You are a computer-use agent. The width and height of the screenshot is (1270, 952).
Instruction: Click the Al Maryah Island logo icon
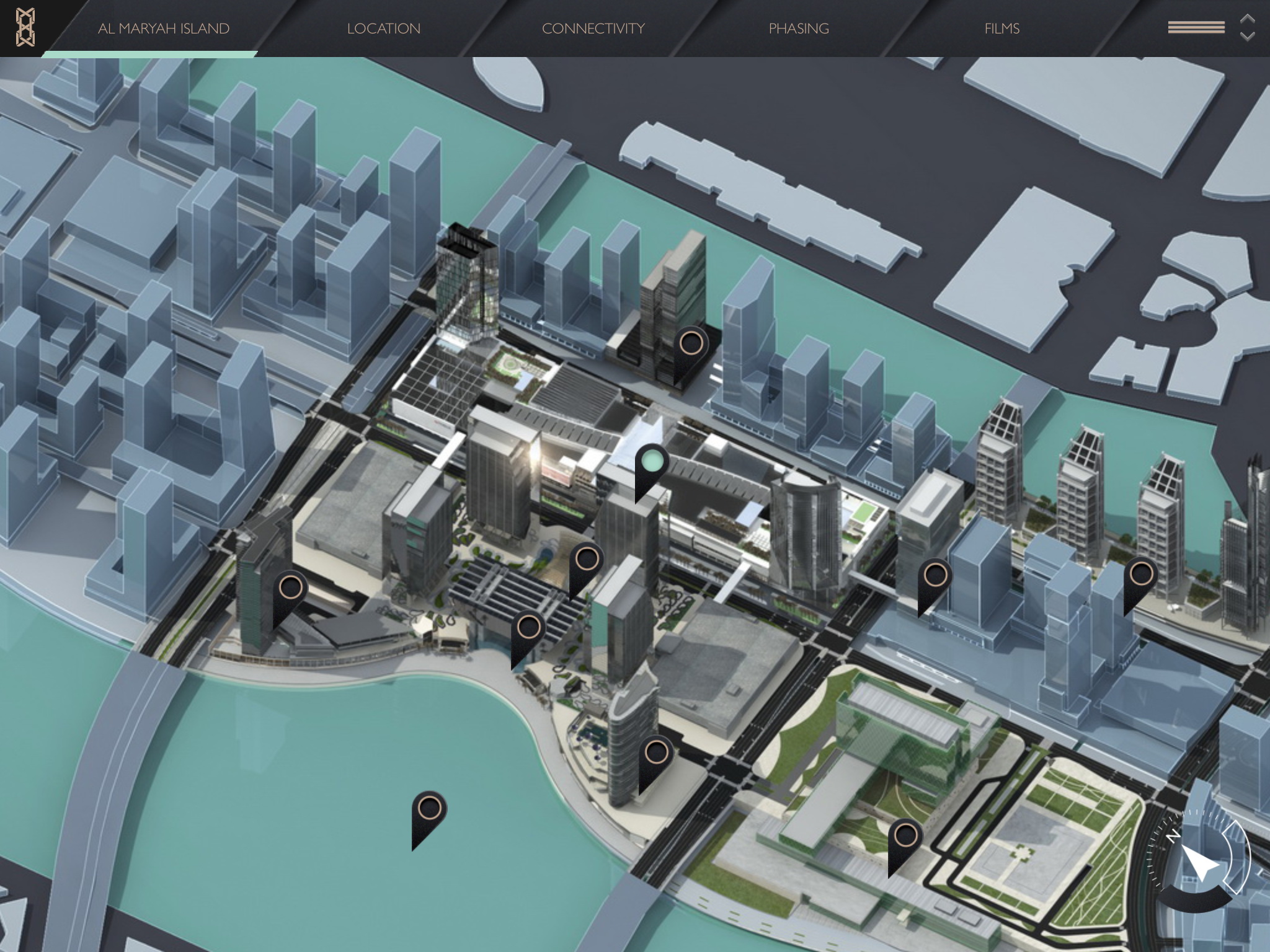click(25, 28)
